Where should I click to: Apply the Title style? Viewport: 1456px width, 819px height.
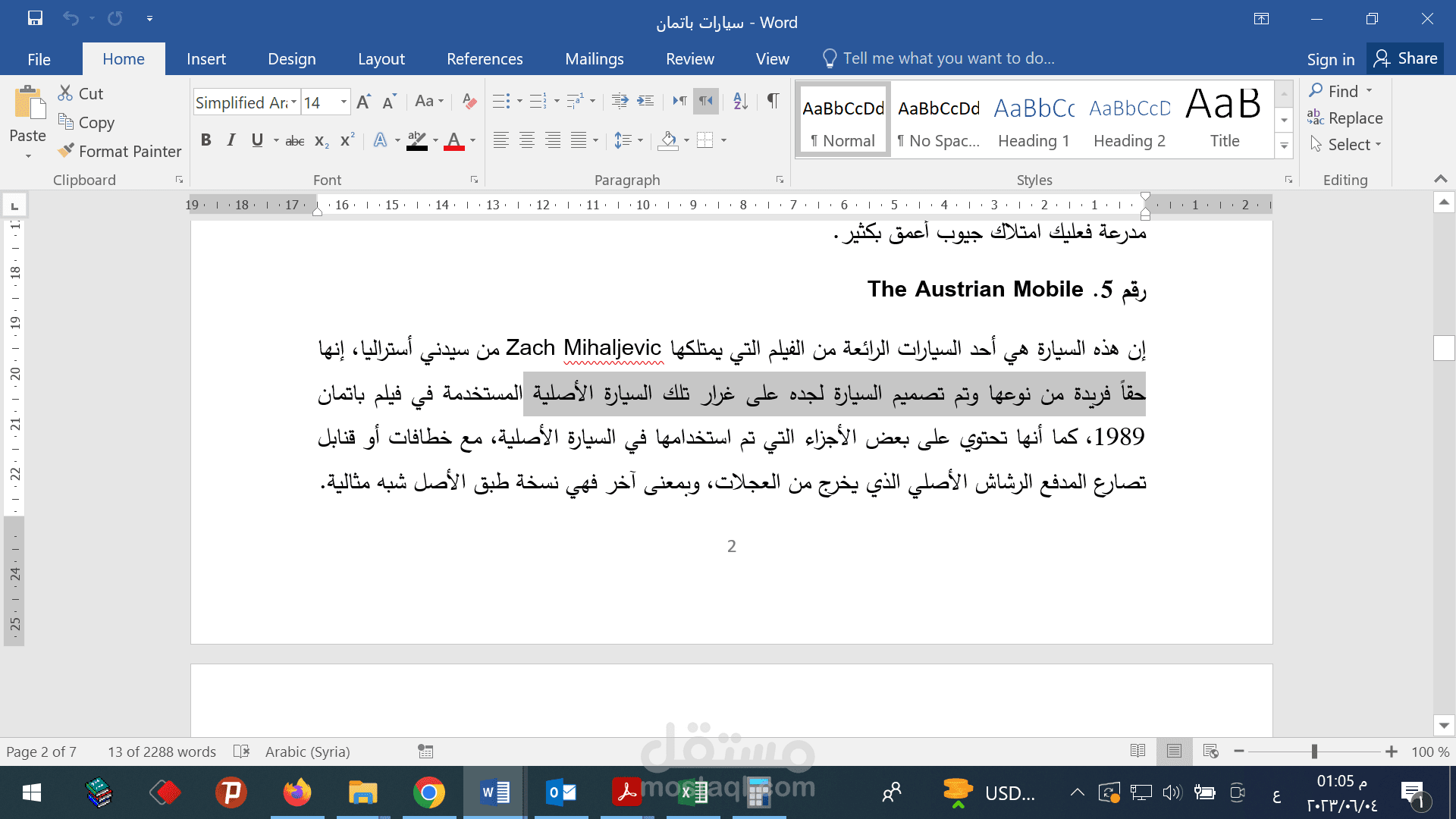[1224, 120]
